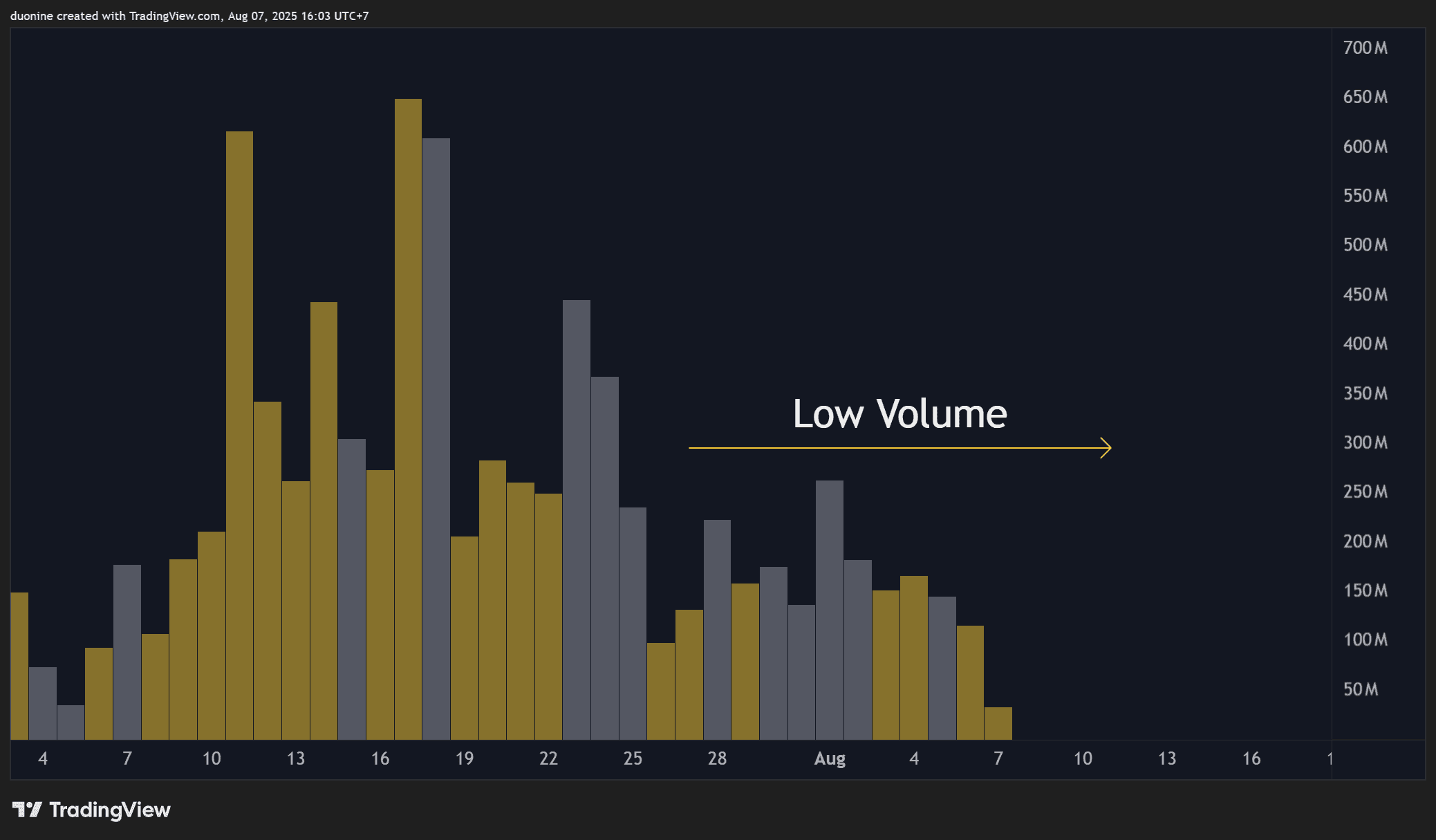
Task: Click the TradingView logo icon
Action: point(27,810)
